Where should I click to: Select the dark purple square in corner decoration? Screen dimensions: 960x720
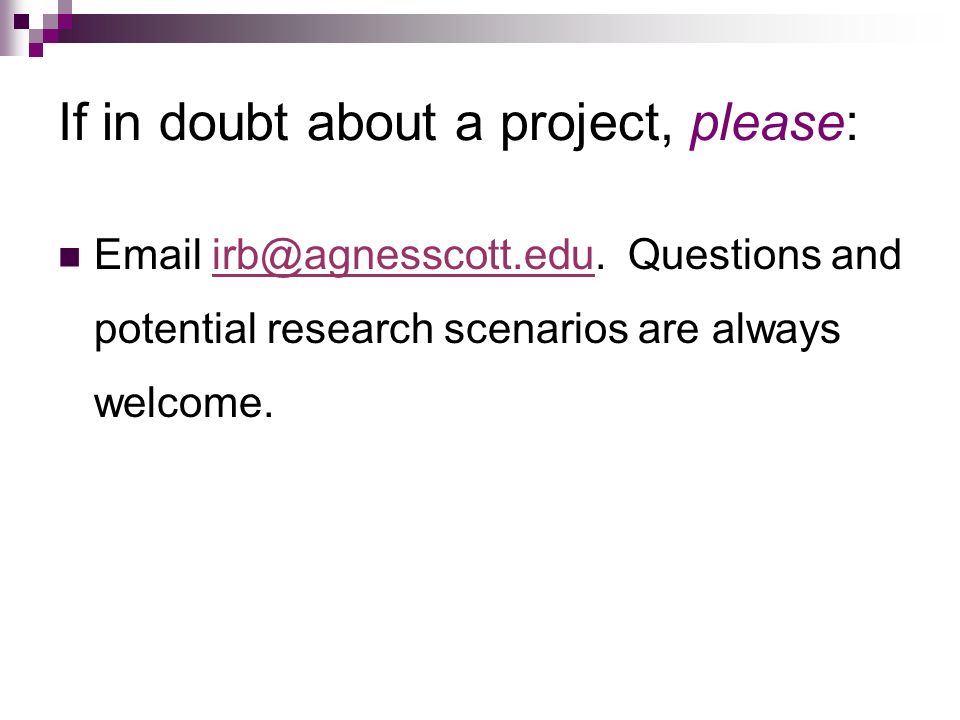point(21,21)
